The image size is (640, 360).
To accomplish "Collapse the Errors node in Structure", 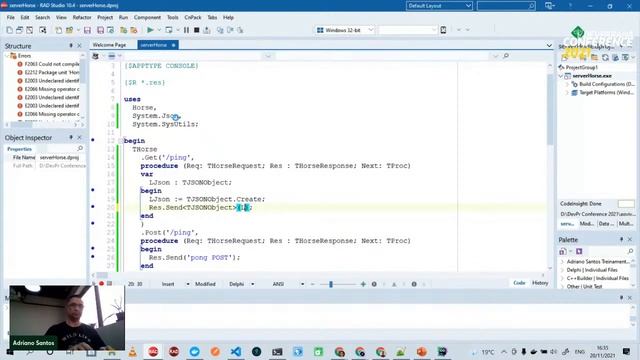I will pyautogui.click(x=8, y=56).
